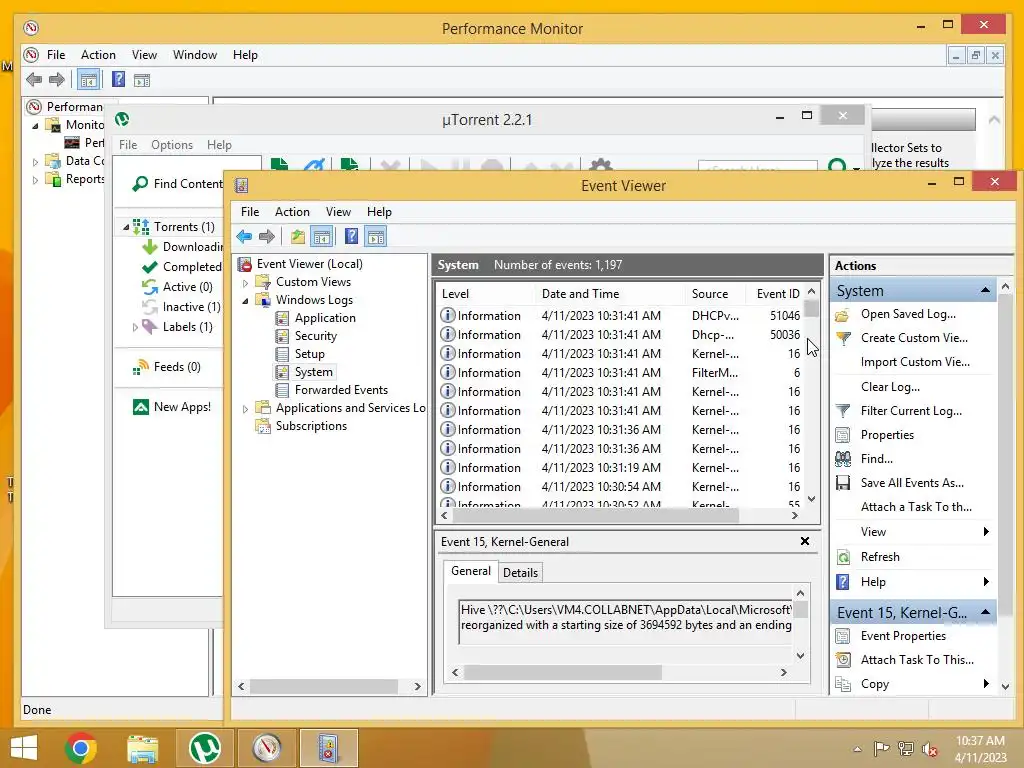Select the FilterM event with ID 6
The width and height of the screenshot is (1024, 768).
[620, 372]
